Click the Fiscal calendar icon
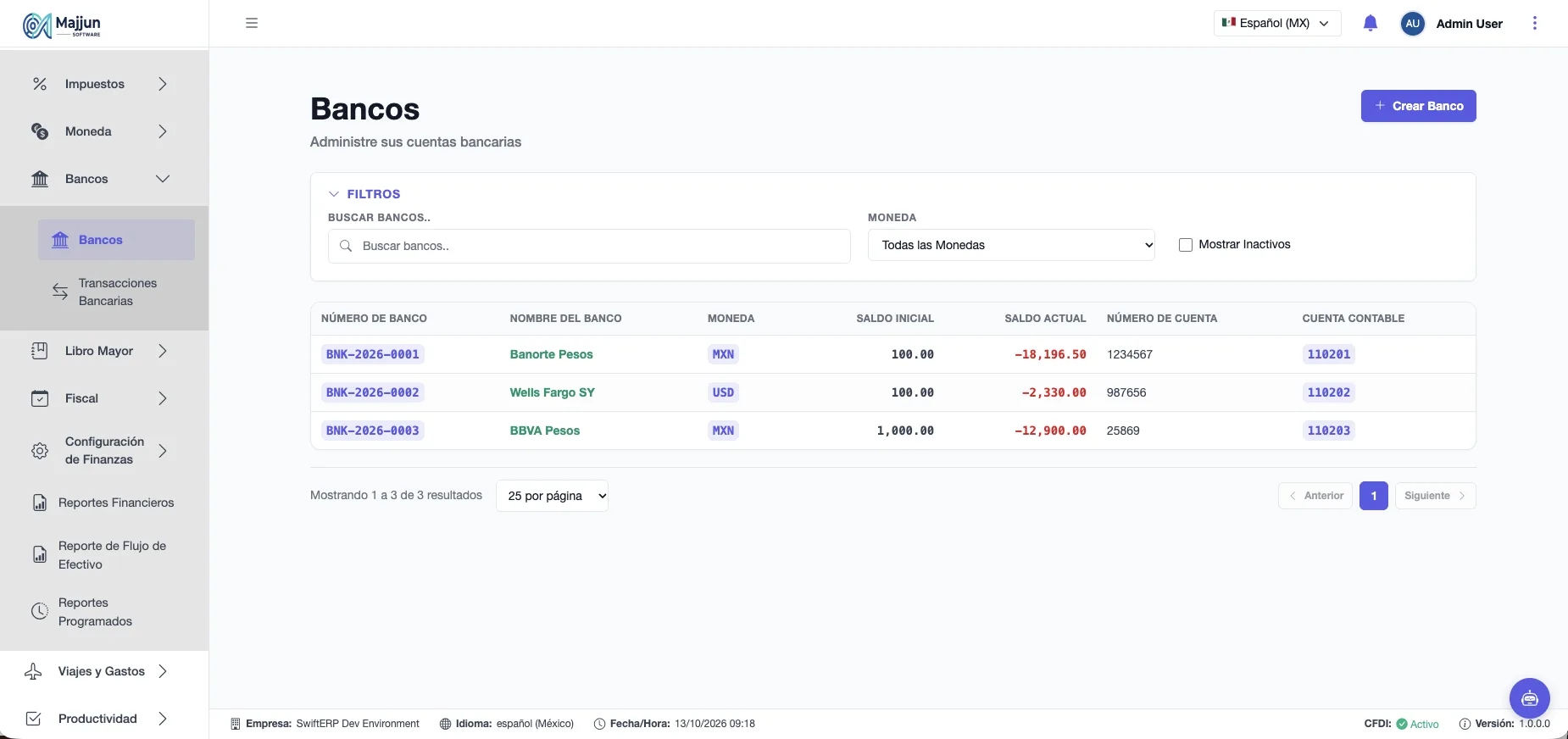1568x739 pixels. 40,398
